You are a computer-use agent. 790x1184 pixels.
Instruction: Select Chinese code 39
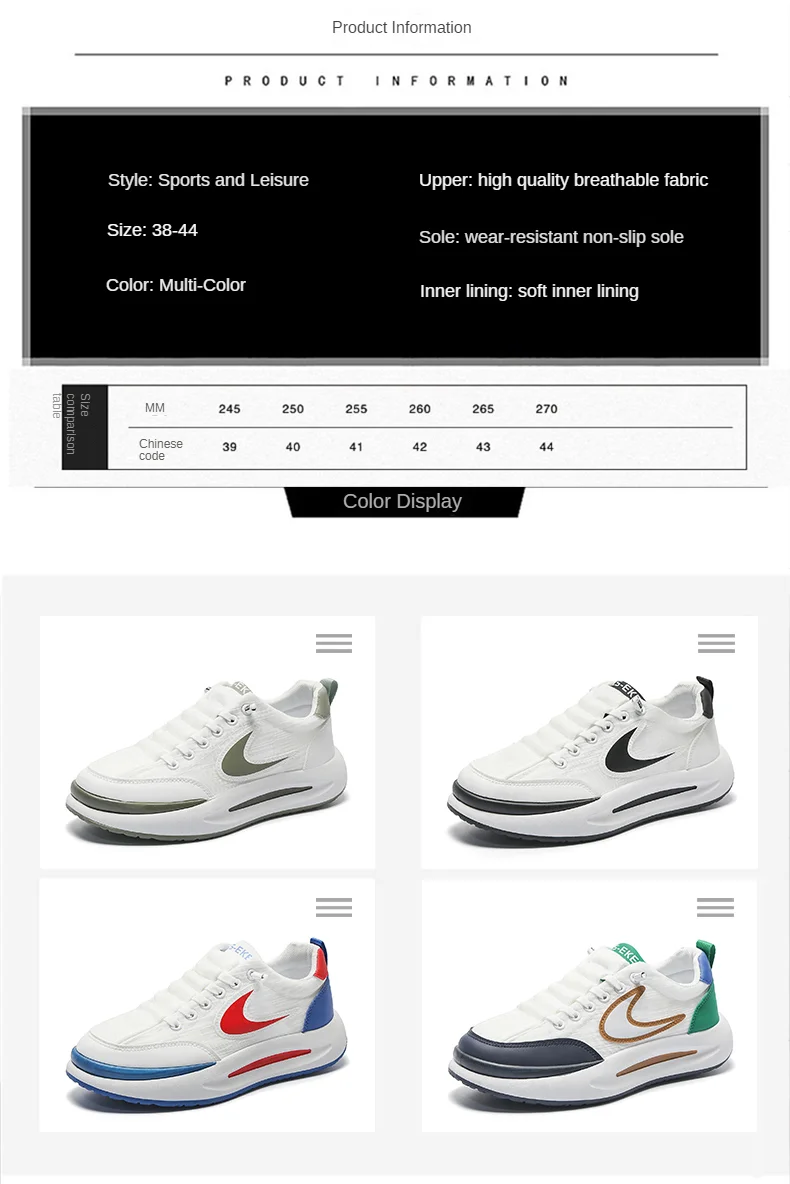(x=230, y=447)
